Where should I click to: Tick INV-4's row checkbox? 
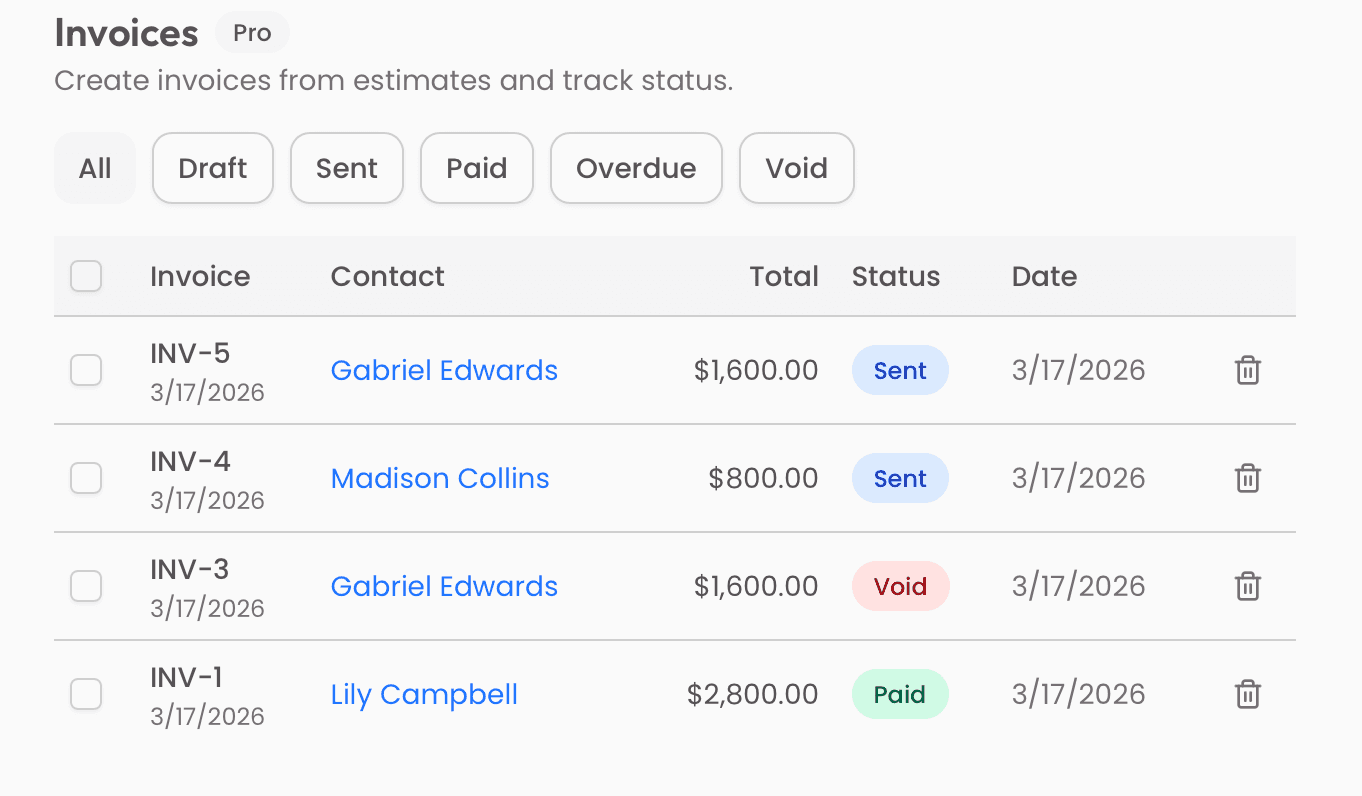tap(86, 478)
